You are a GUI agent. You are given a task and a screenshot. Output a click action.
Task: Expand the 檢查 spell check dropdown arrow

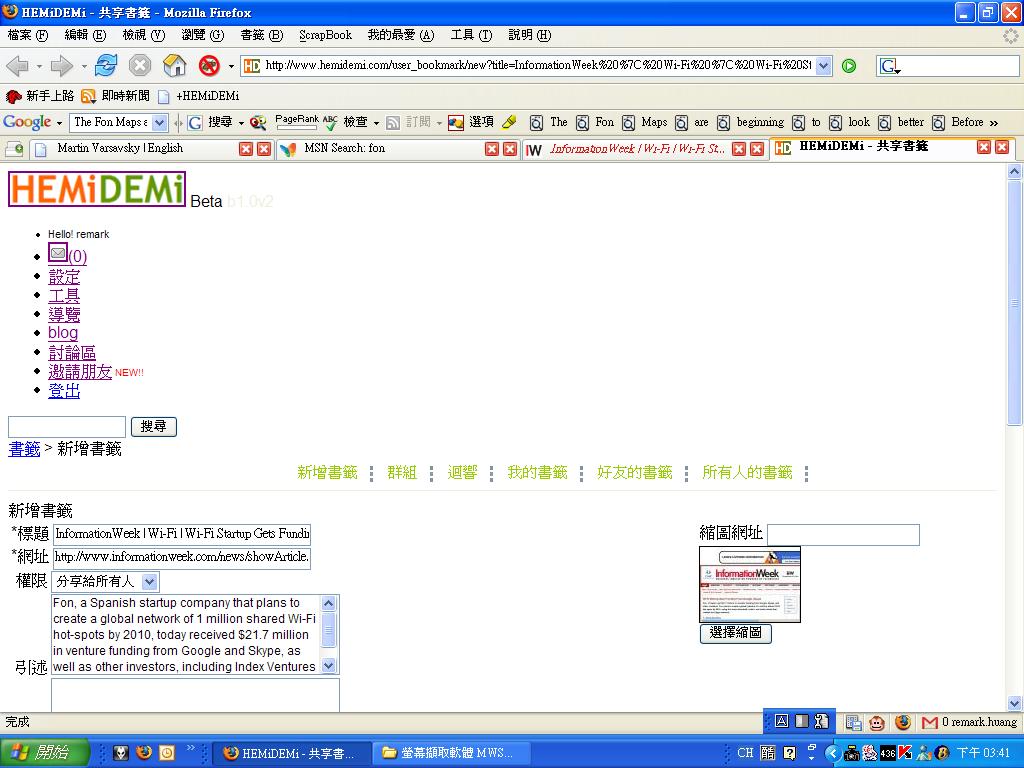pyautogui.click(x=376, y=123)
